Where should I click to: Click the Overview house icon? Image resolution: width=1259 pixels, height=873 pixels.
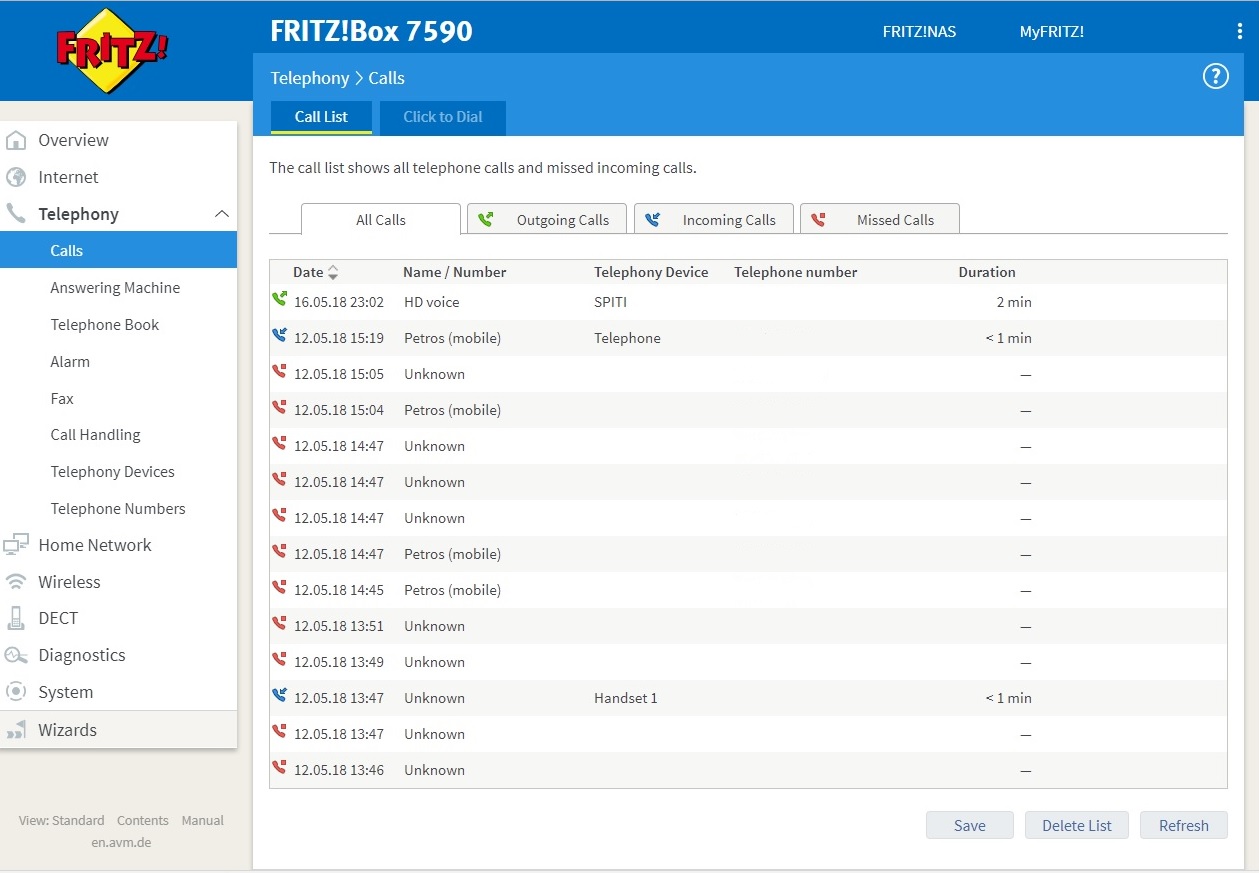pyautogui.click(x=16, y=140)
